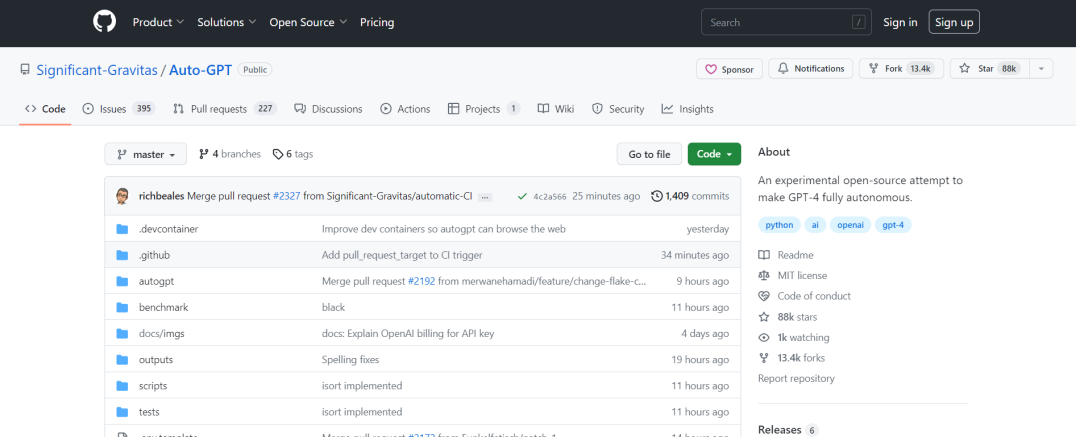Image resolution: width=1080 pixels, height=437 pixels.
Task: Switch to the Pull requests tab
Action: (x=224, y=109)
